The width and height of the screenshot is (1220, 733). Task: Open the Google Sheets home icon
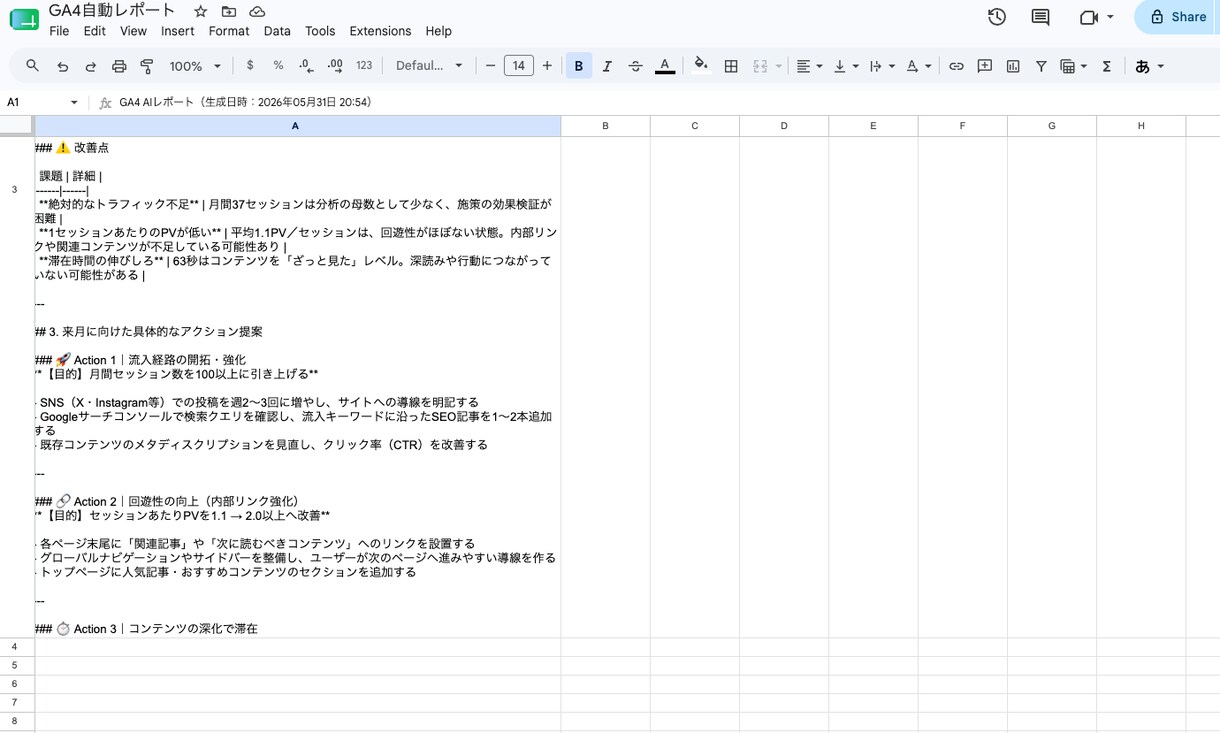(x=24, y=20)
